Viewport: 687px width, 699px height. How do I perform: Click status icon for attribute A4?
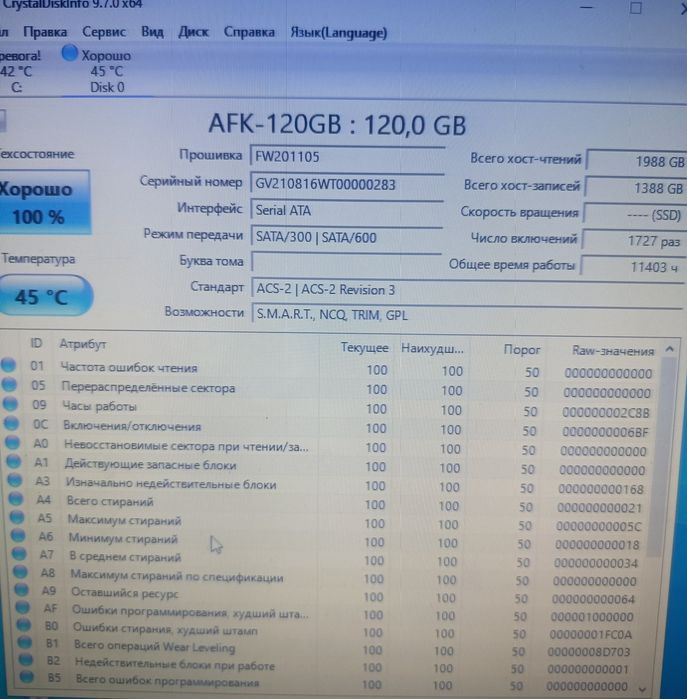(16, 499)
